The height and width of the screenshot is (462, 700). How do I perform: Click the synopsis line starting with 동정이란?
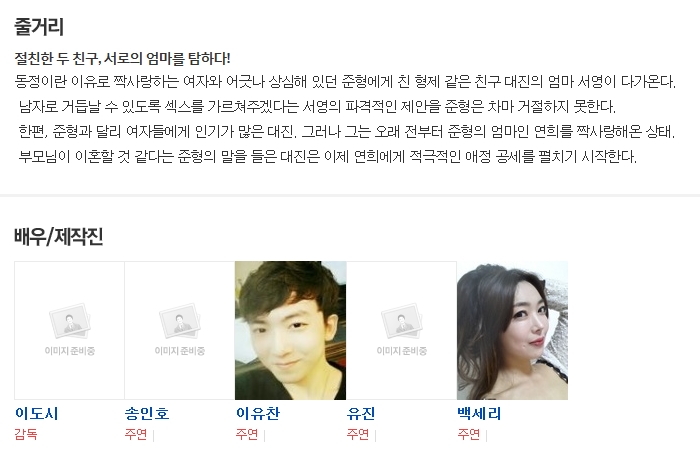tap(345, 82)
